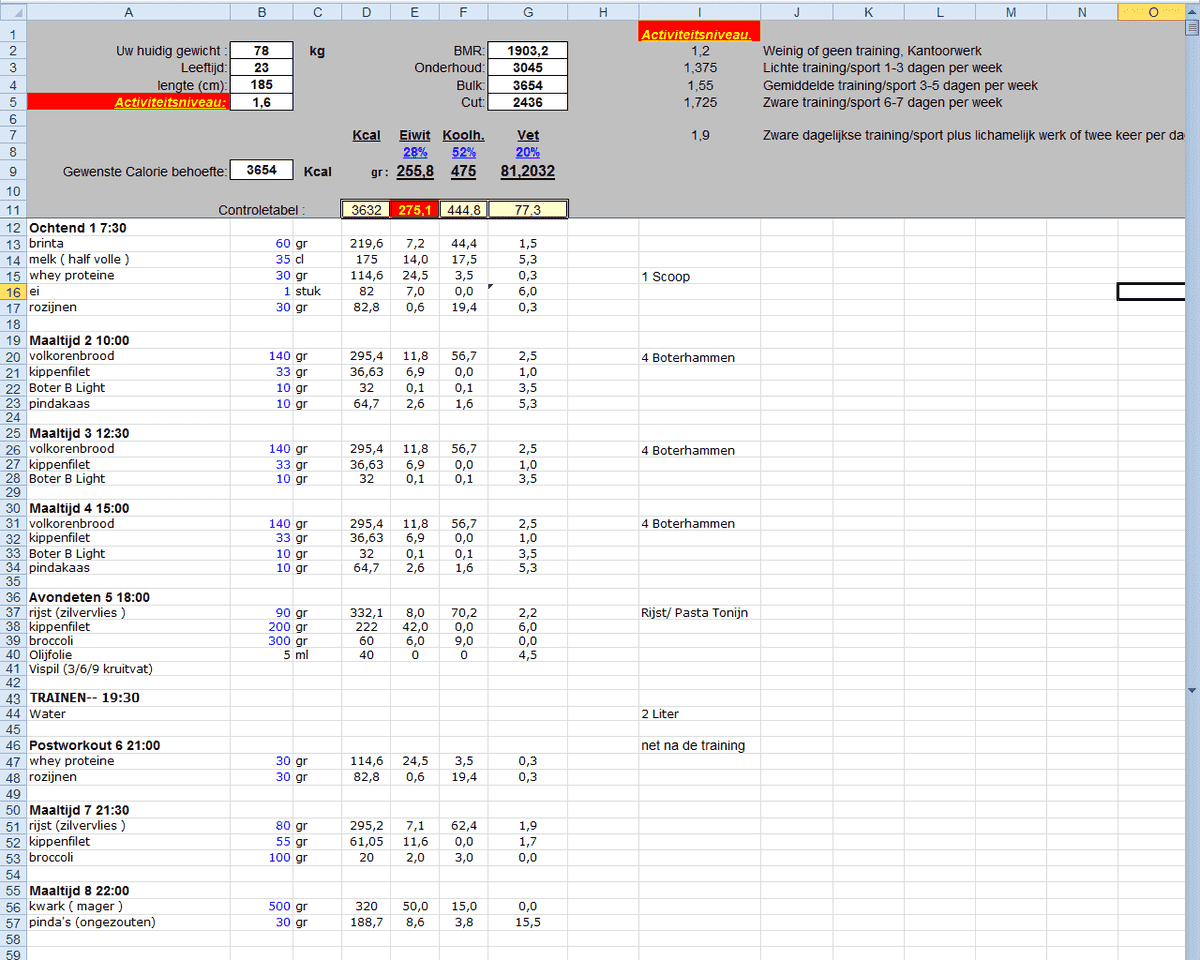This screenshot has width=1200, height=960.
Task: Select the row 12 header
Action: point(10,227)
